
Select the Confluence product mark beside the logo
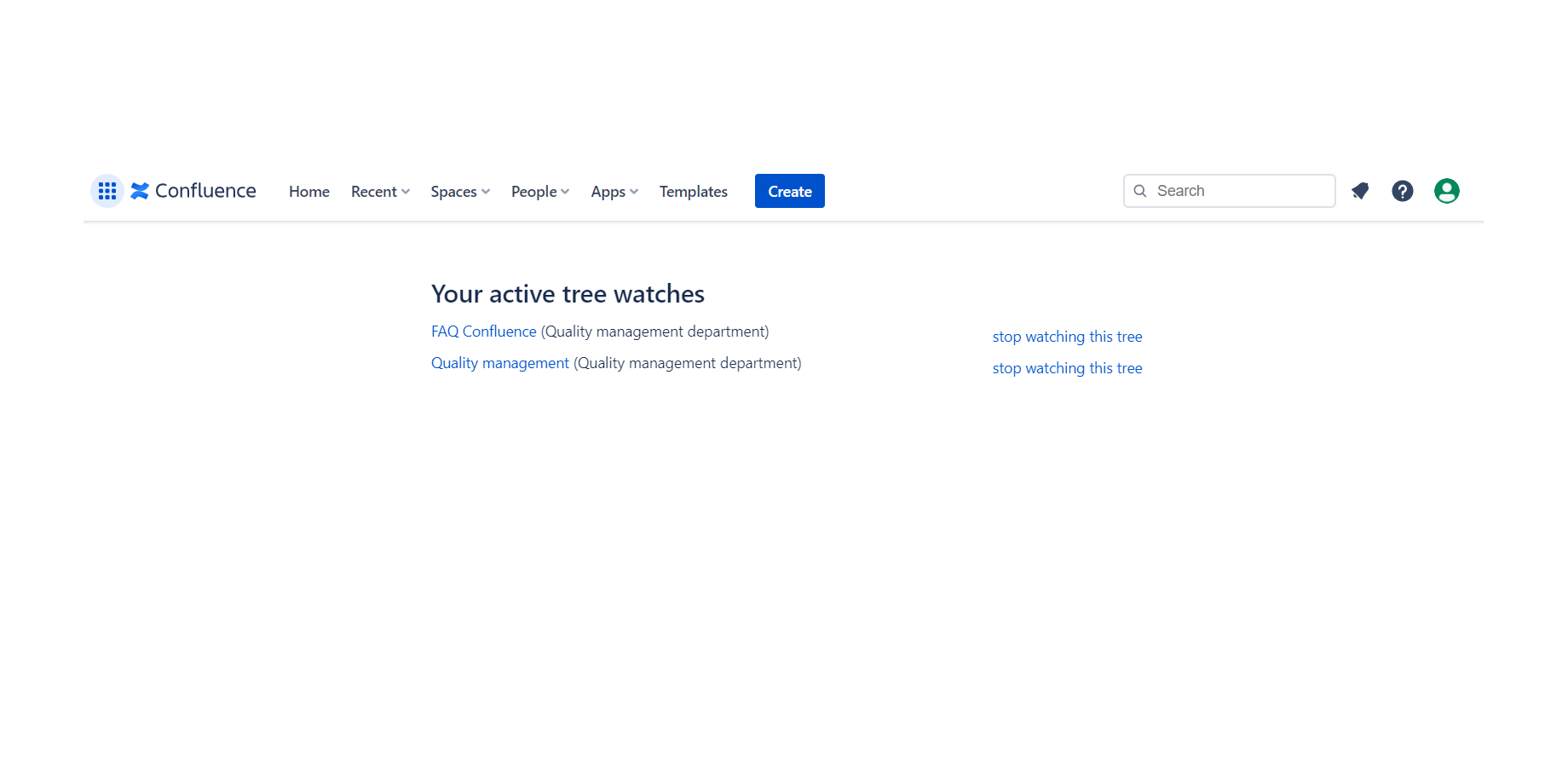140,191
